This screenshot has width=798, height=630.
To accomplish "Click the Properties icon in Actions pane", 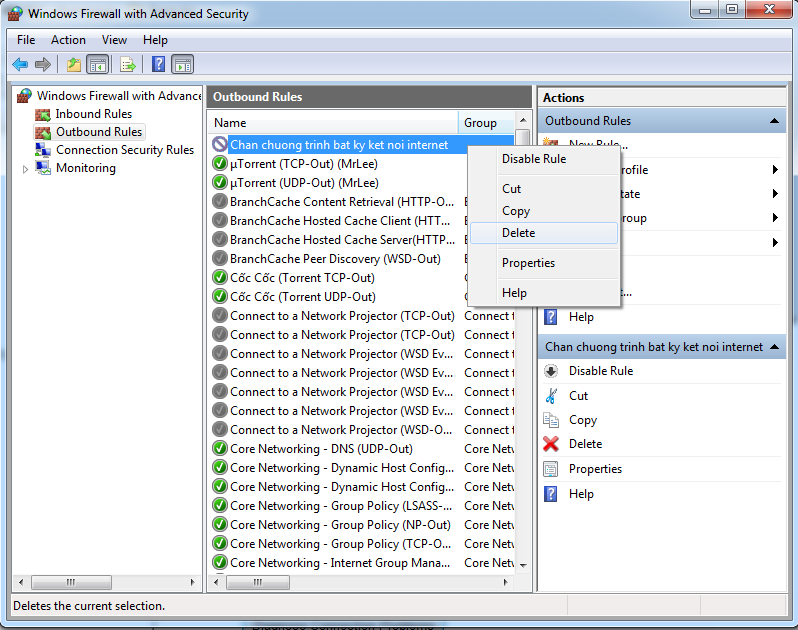I will pos(551,469).
